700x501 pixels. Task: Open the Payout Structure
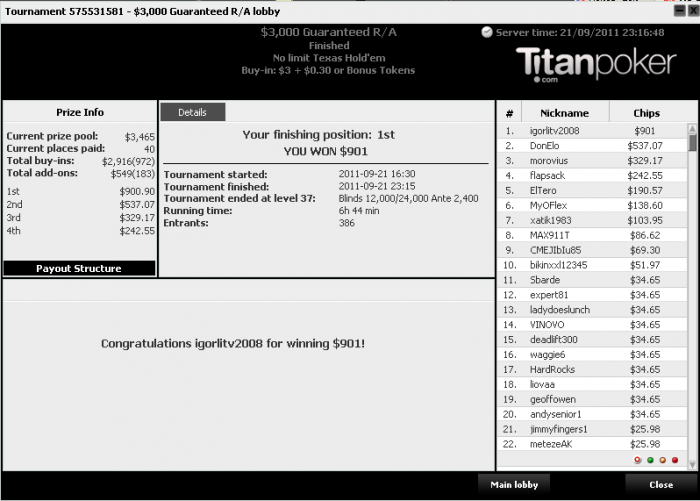pyautogui.click(x=79, y=268)
